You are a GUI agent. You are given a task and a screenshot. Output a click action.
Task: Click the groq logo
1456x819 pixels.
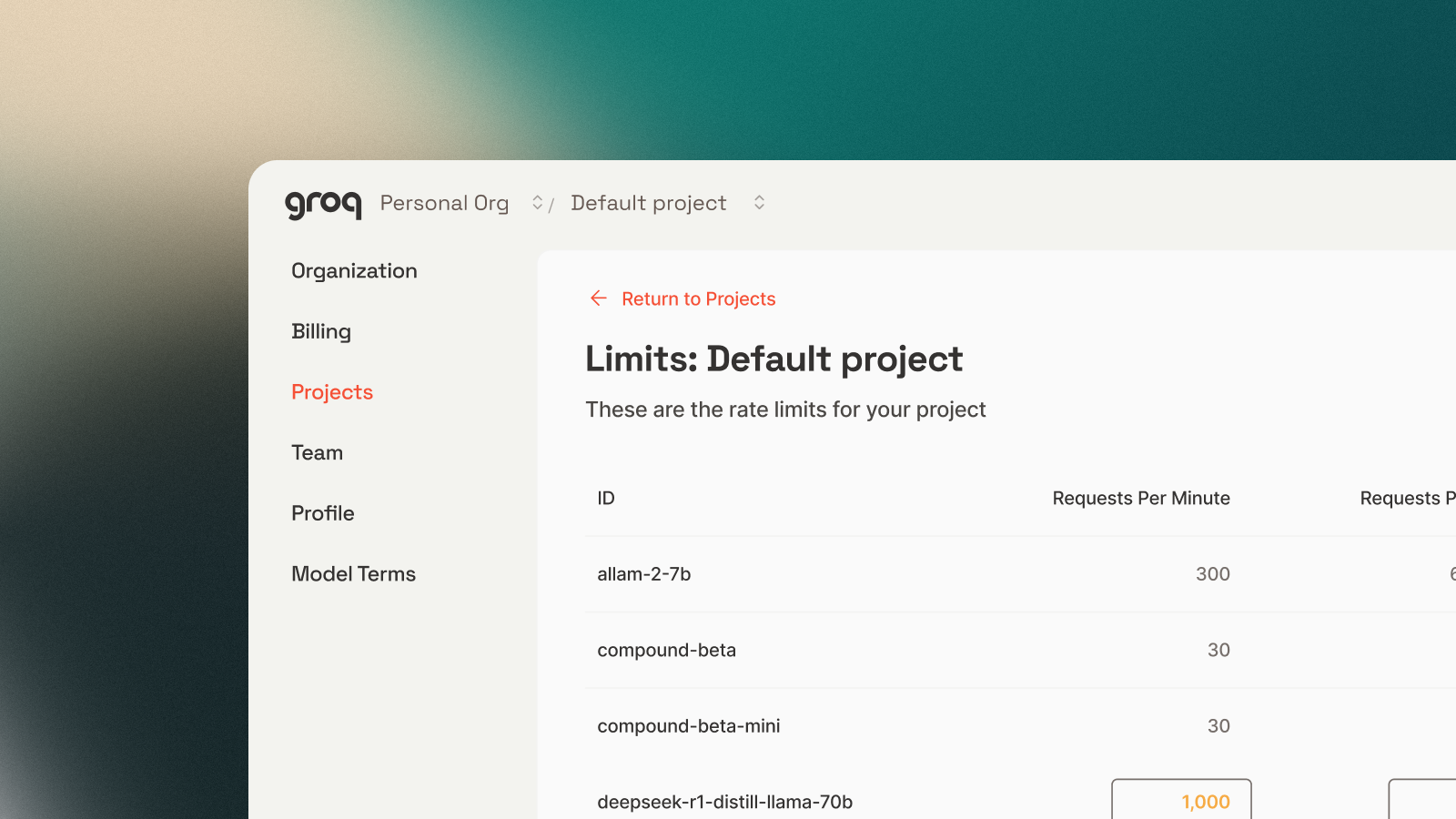click(x=323, y=203)
